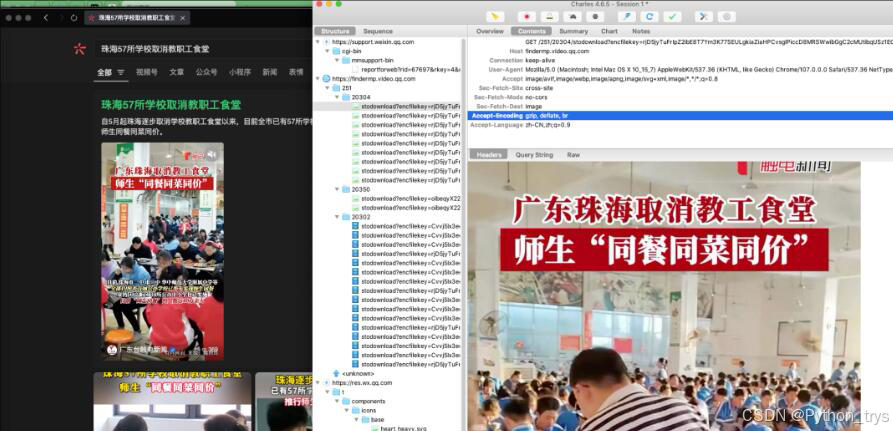Image resolution: width=893 pixels, height=431 pixels.
Task: Click the up-arrow icon beside <unknown>
Action: pyautogui.click(x=336, y=373)
